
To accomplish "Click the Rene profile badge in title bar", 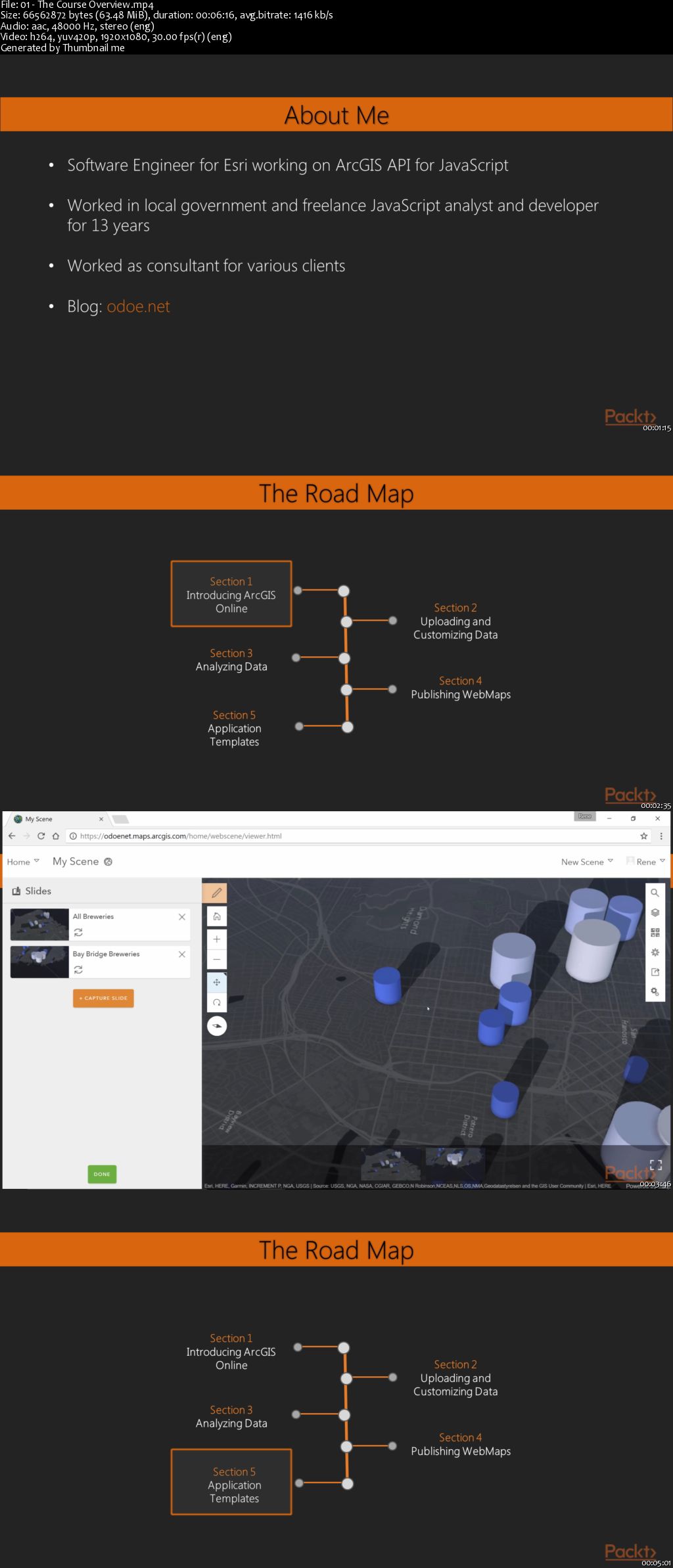I will [584, 816].
